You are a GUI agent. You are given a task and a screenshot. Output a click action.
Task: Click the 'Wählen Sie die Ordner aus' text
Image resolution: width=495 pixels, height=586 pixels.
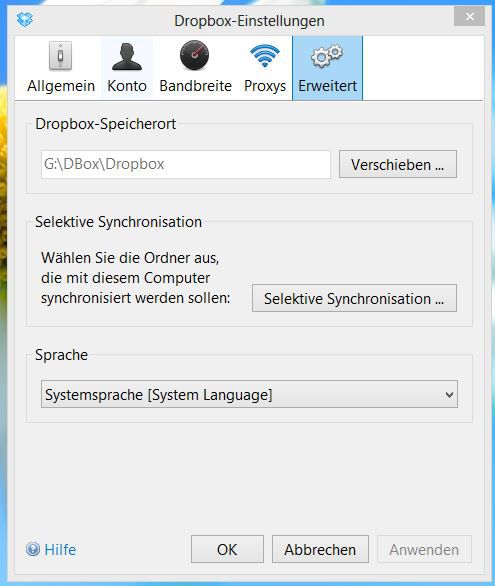click(130, 257)
